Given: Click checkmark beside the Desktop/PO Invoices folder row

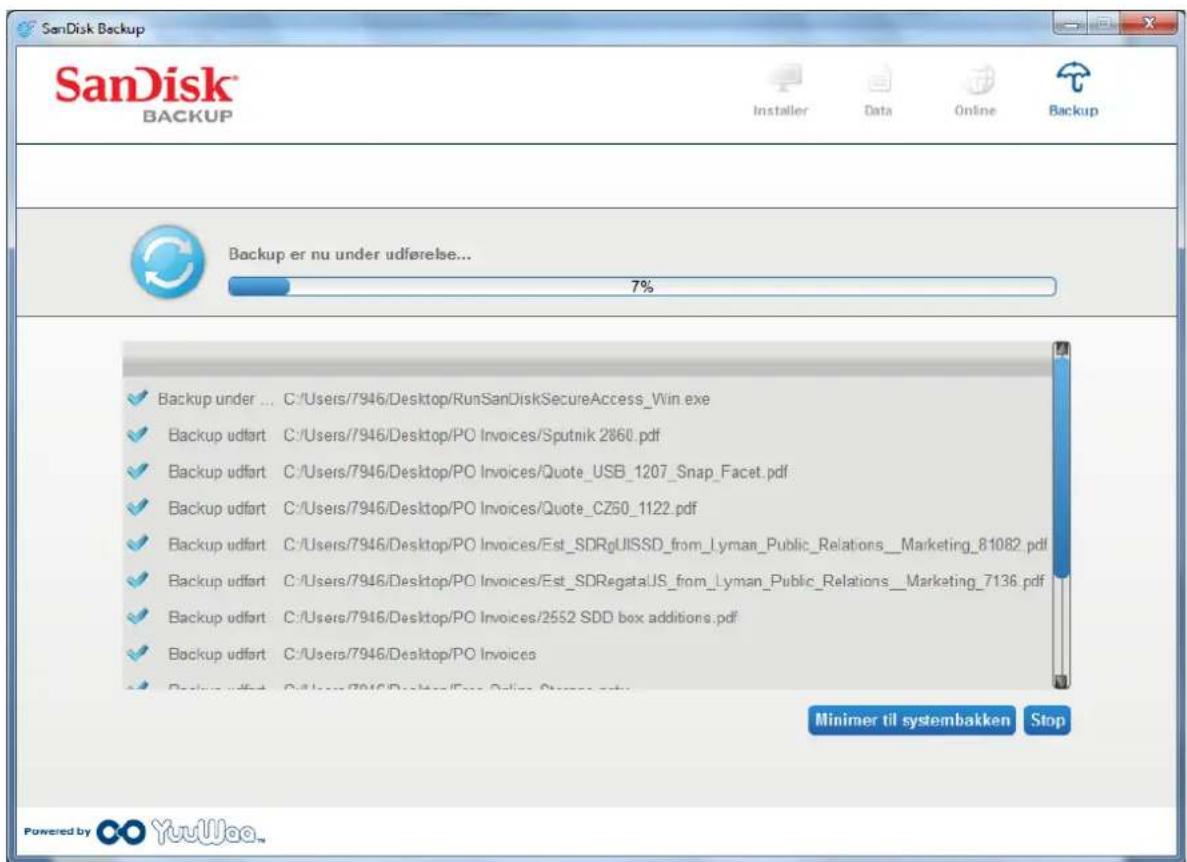Looking at the screenshot, I should (x=137, y=652).
